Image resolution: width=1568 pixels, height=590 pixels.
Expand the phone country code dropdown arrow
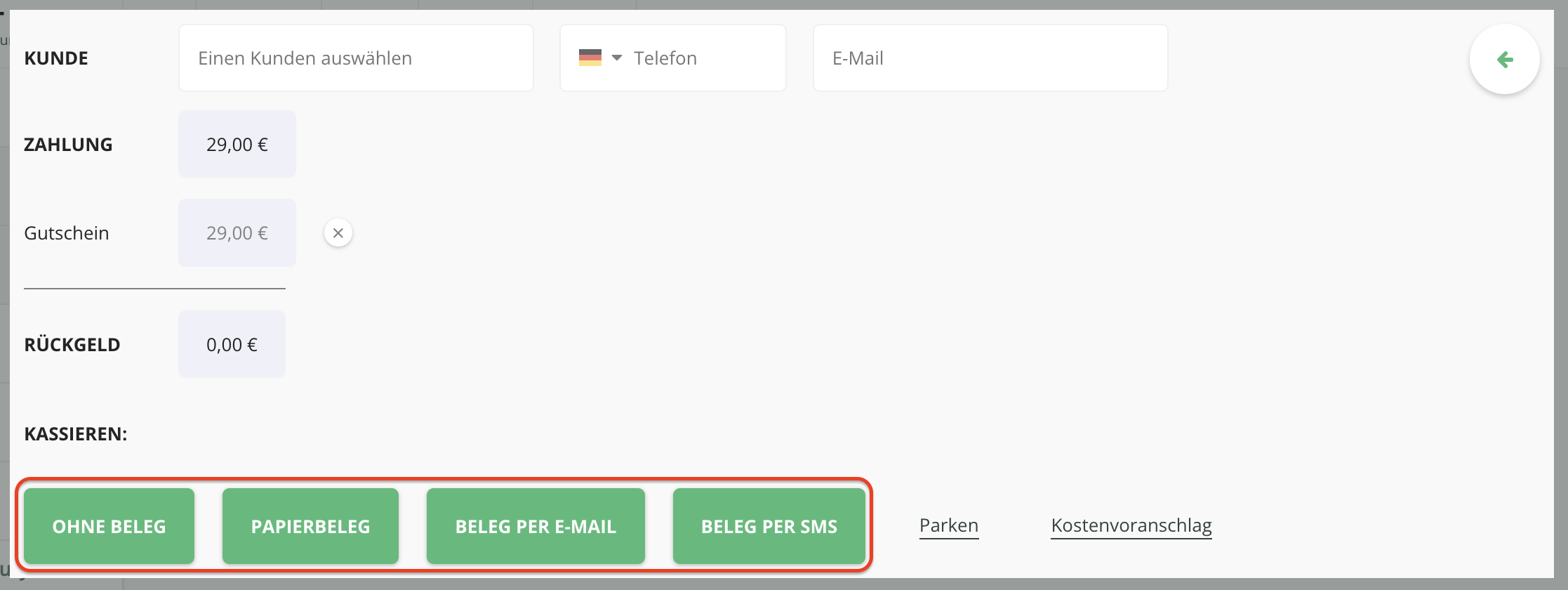tap(617, 58)
